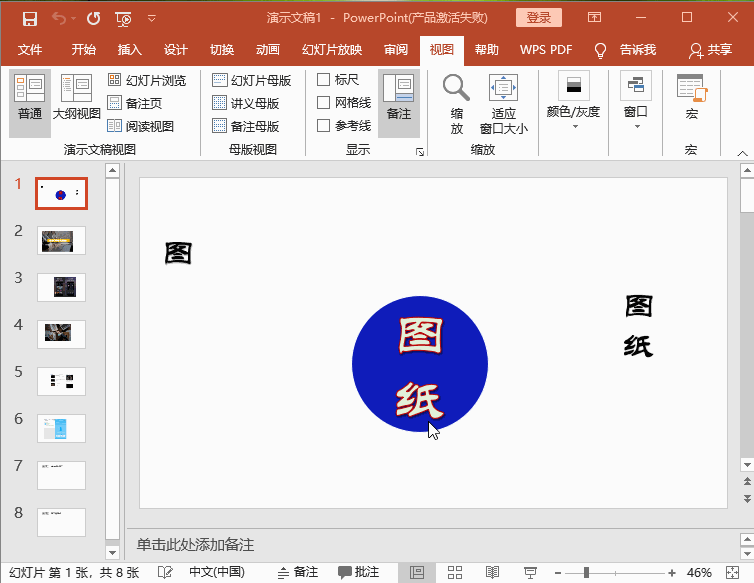Switch to the 设计 tab
This screenshot has width=754, height=583.
pyautogui.click(x=176, y=50)
